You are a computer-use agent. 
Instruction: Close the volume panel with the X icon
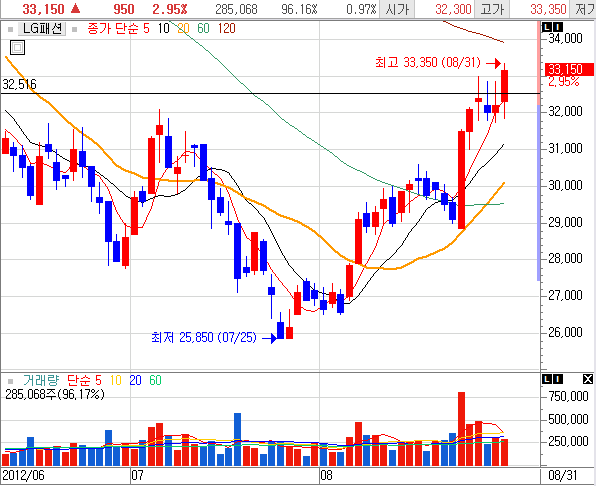click(x=588, y=379)
